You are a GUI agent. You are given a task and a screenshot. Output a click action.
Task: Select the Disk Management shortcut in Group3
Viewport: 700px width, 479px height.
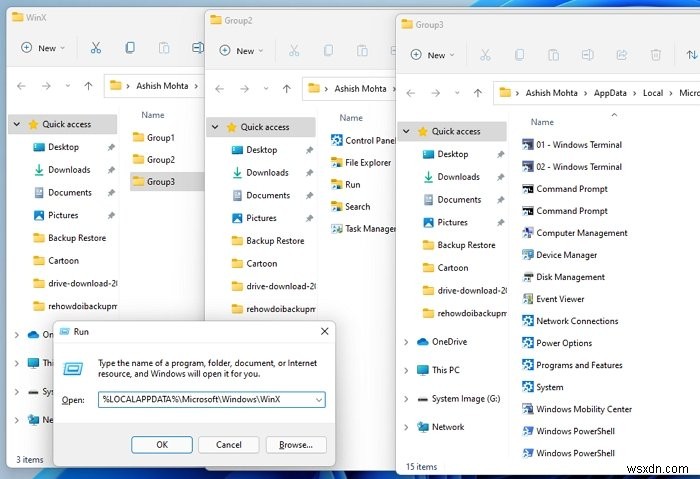click(564, 277)
